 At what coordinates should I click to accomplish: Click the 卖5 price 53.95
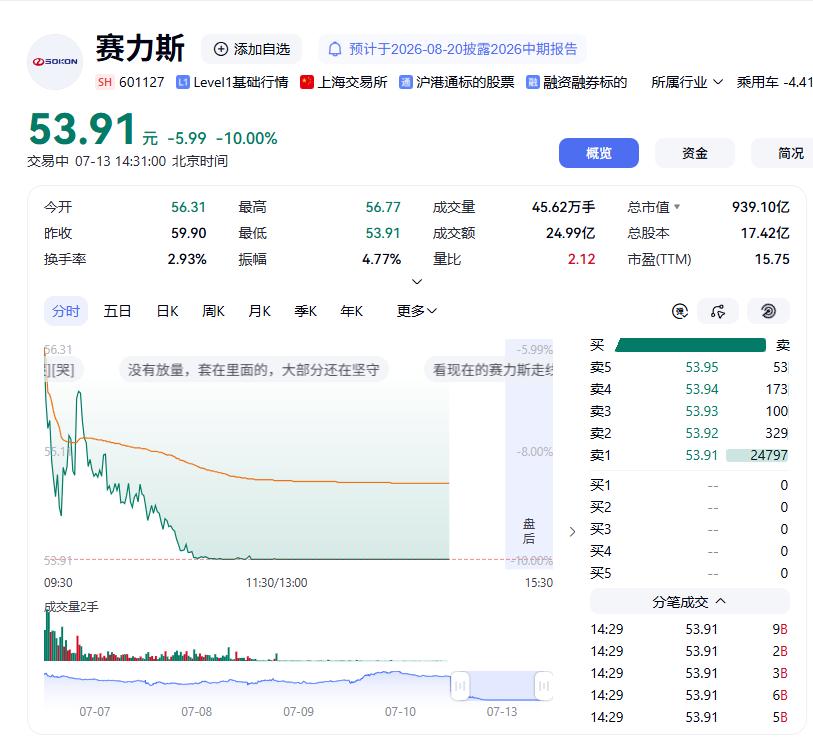(x=702, y=367)
